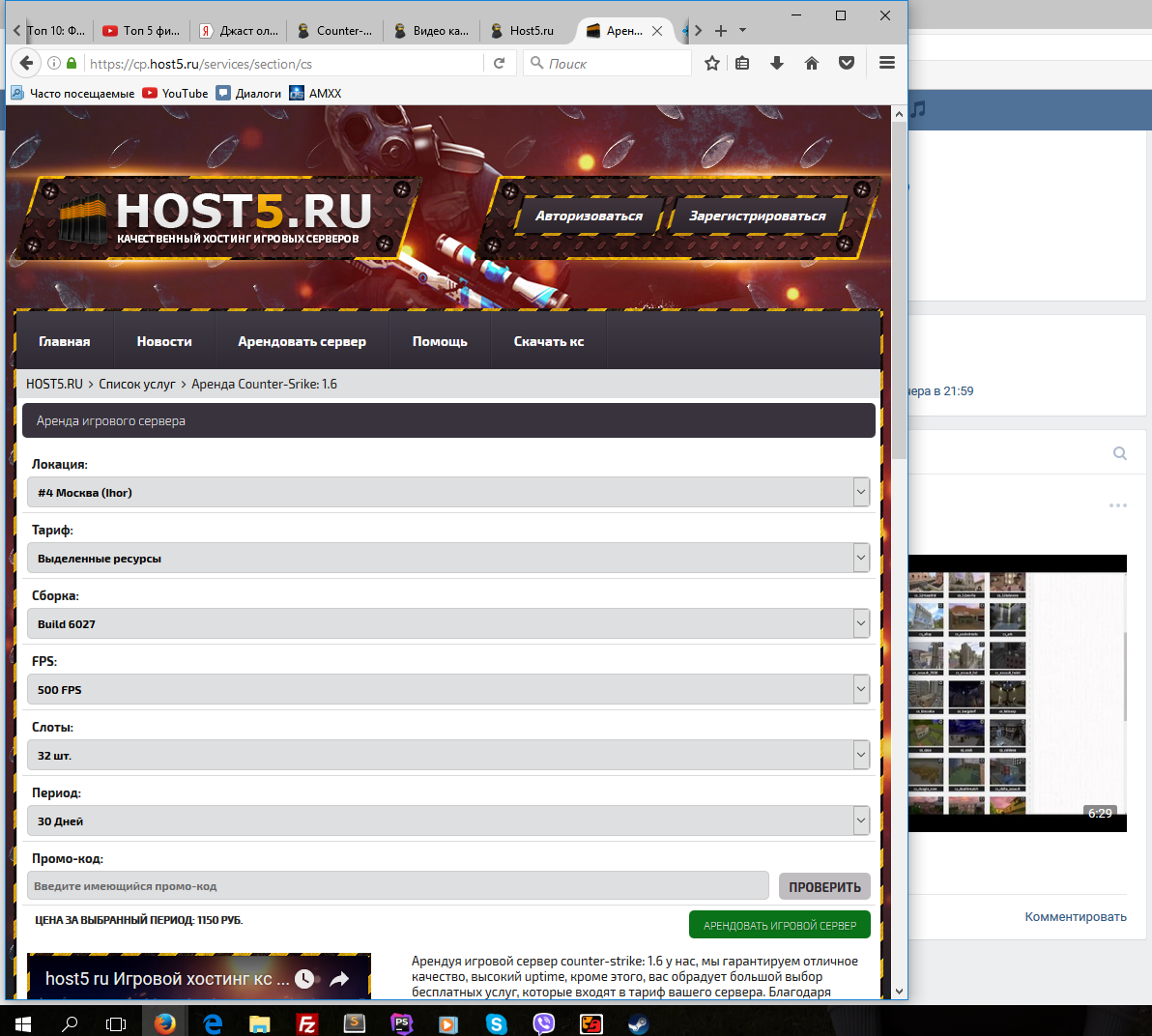Open 'Часто посещаемые' bookmarks folder
Viewport: 1152px width, 1036px height.
click(x=72, y=94)
